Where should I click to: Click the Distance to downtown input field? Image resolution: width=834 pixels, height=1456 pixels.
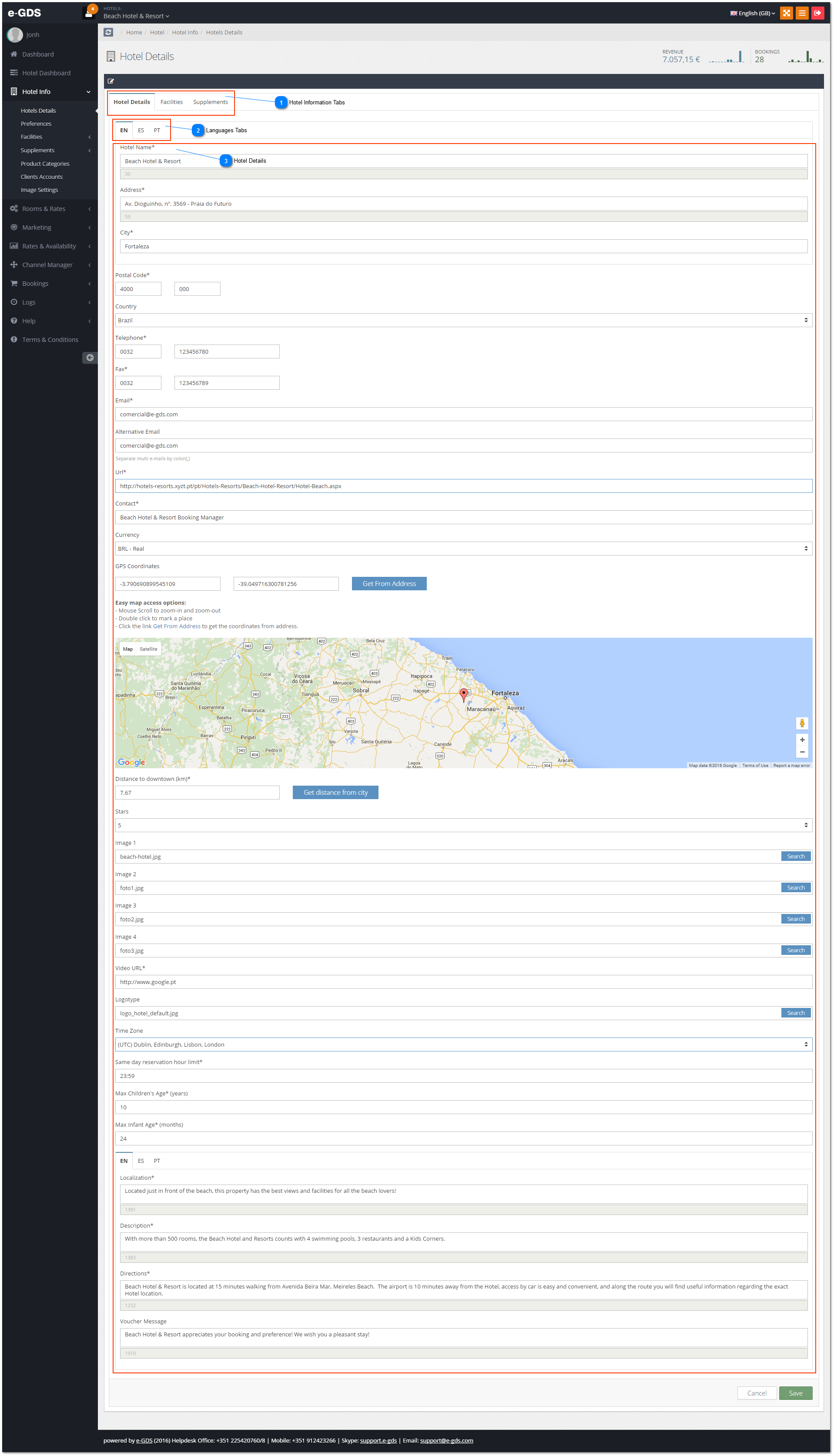[197, 793]
